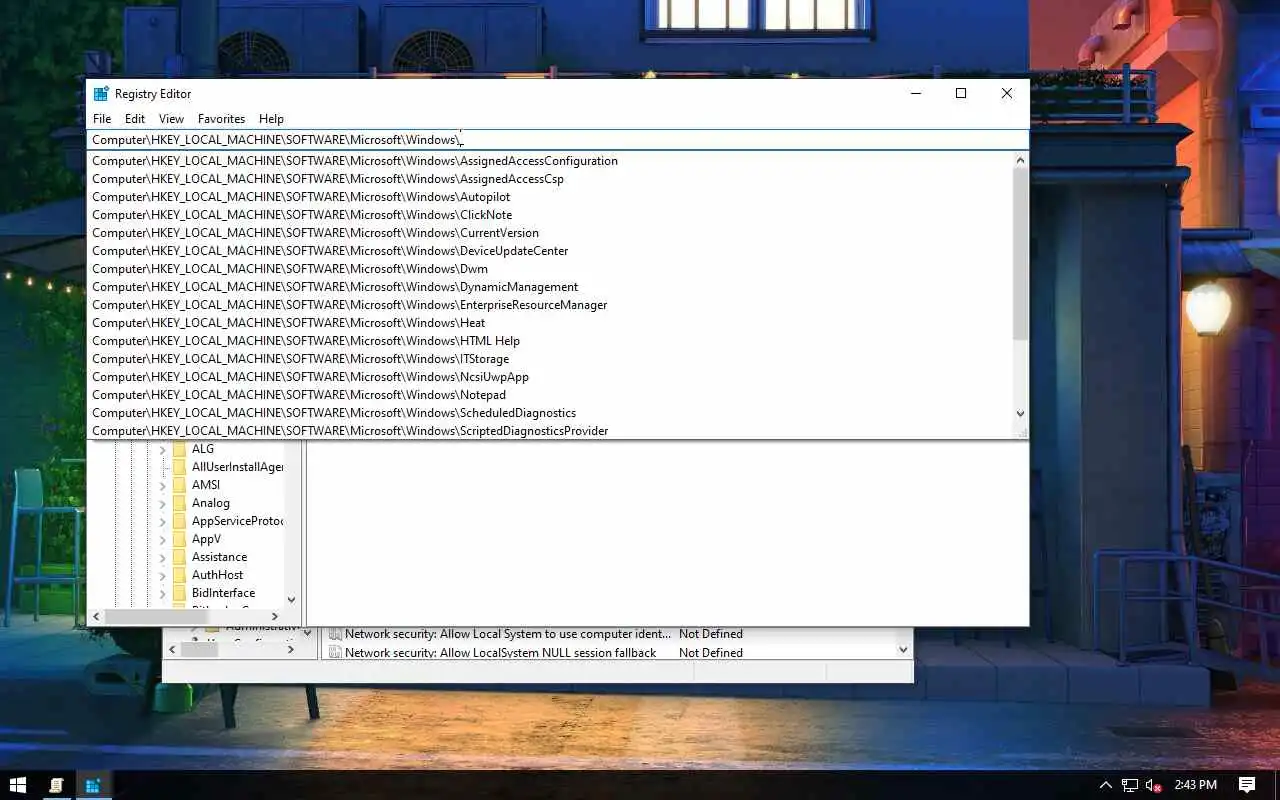Select Allow LocalSystem NULL session fallback policy
This screenshot has width=1280, height=800.
pos(501,652)
